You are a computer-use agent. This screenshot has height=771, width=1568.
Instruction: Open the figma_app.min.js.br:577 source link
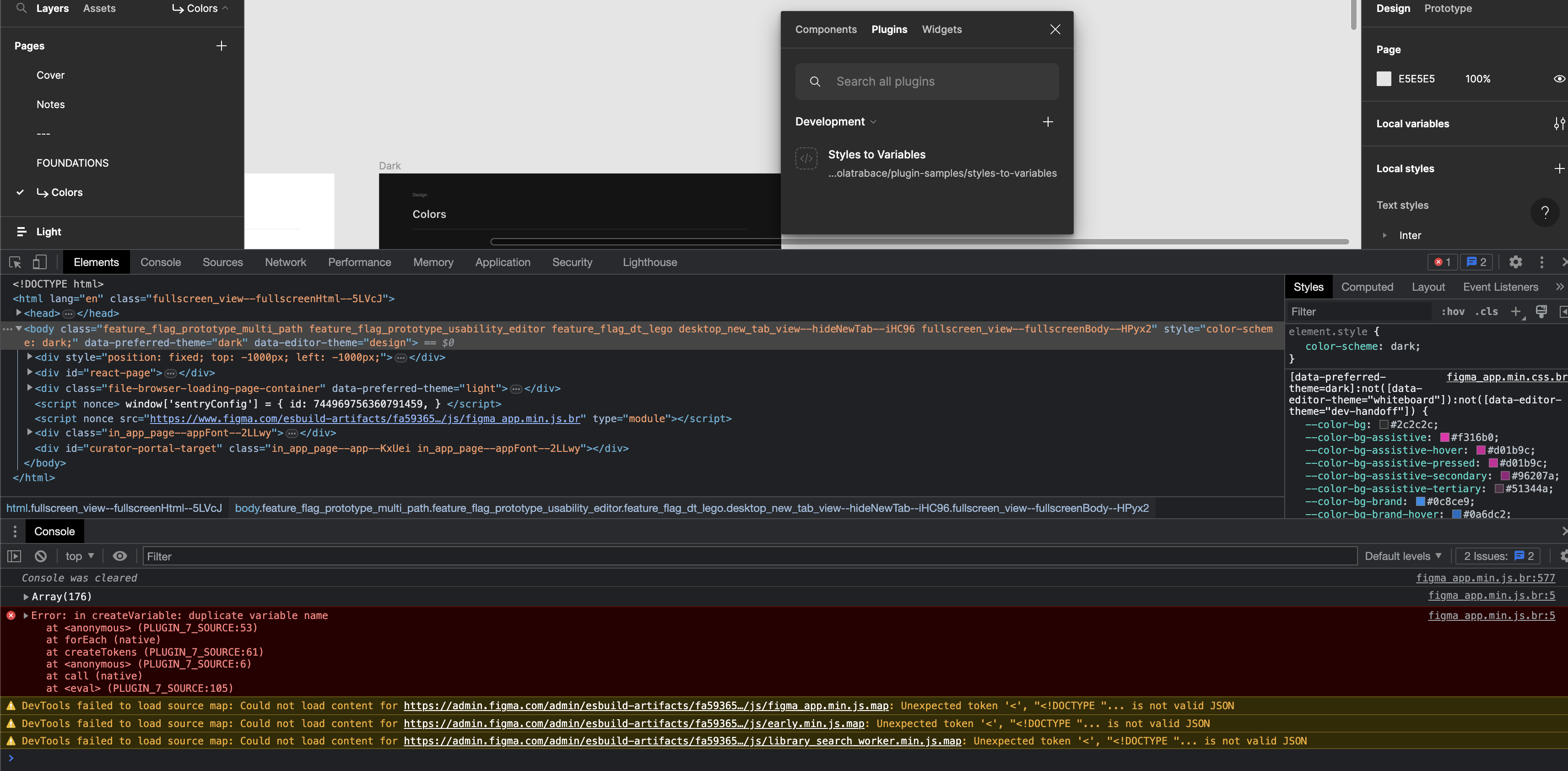tap(1486, 578)
